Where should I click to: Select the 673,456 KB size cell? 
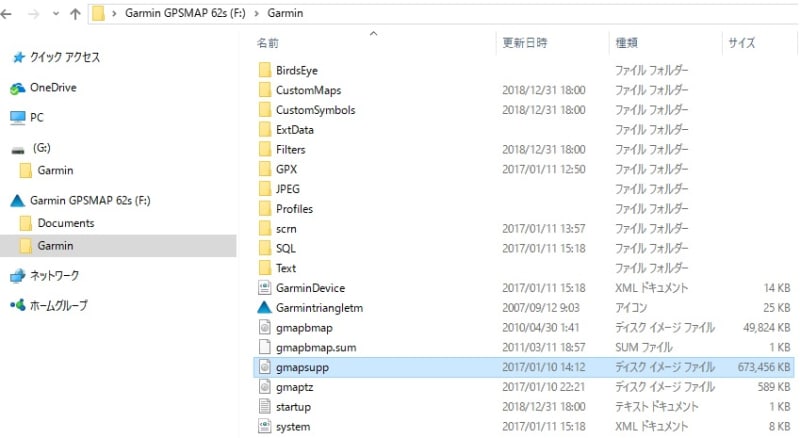tap(764, 367)
